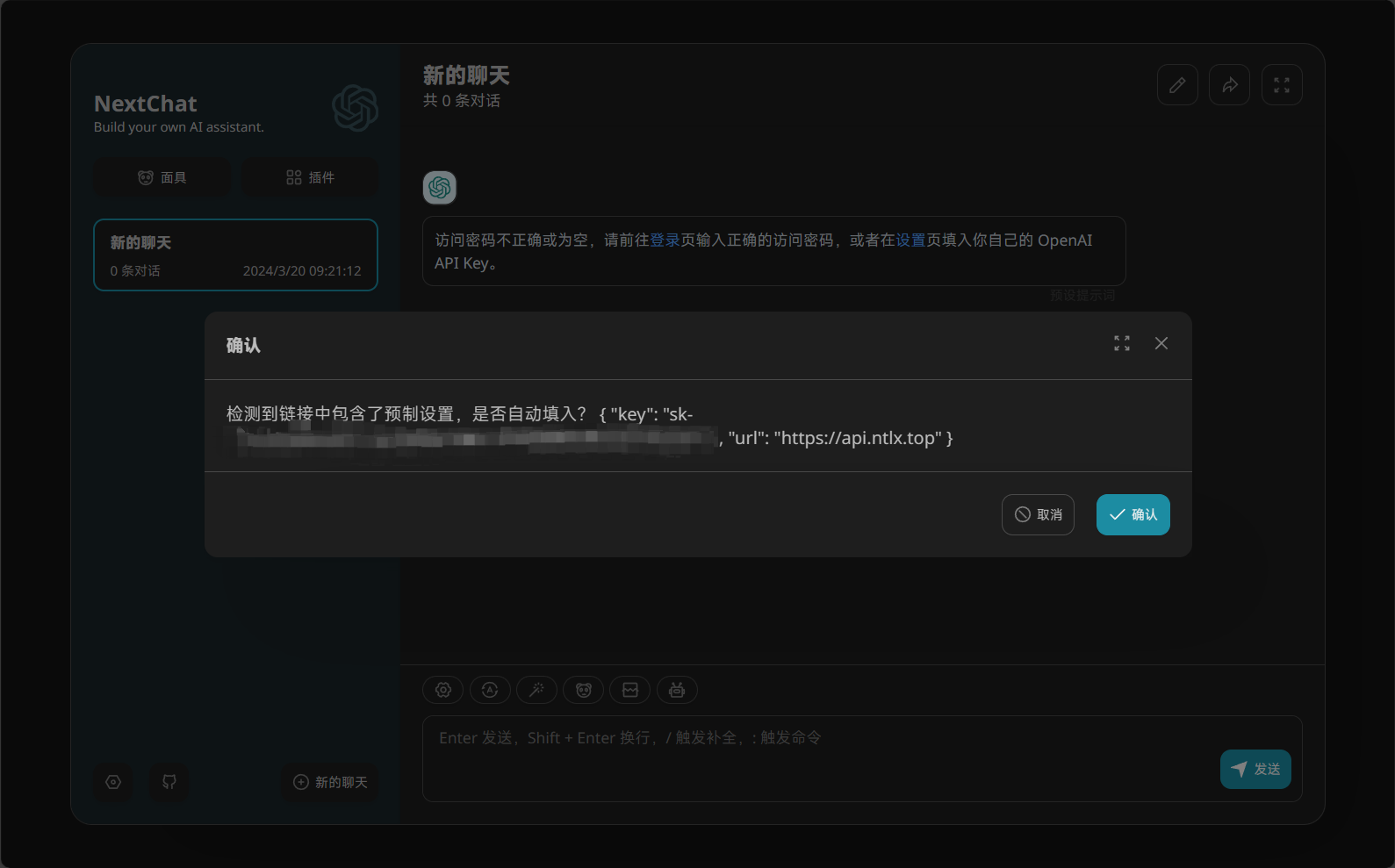Maximize the 确认 dialog

tap(1122, 343)
